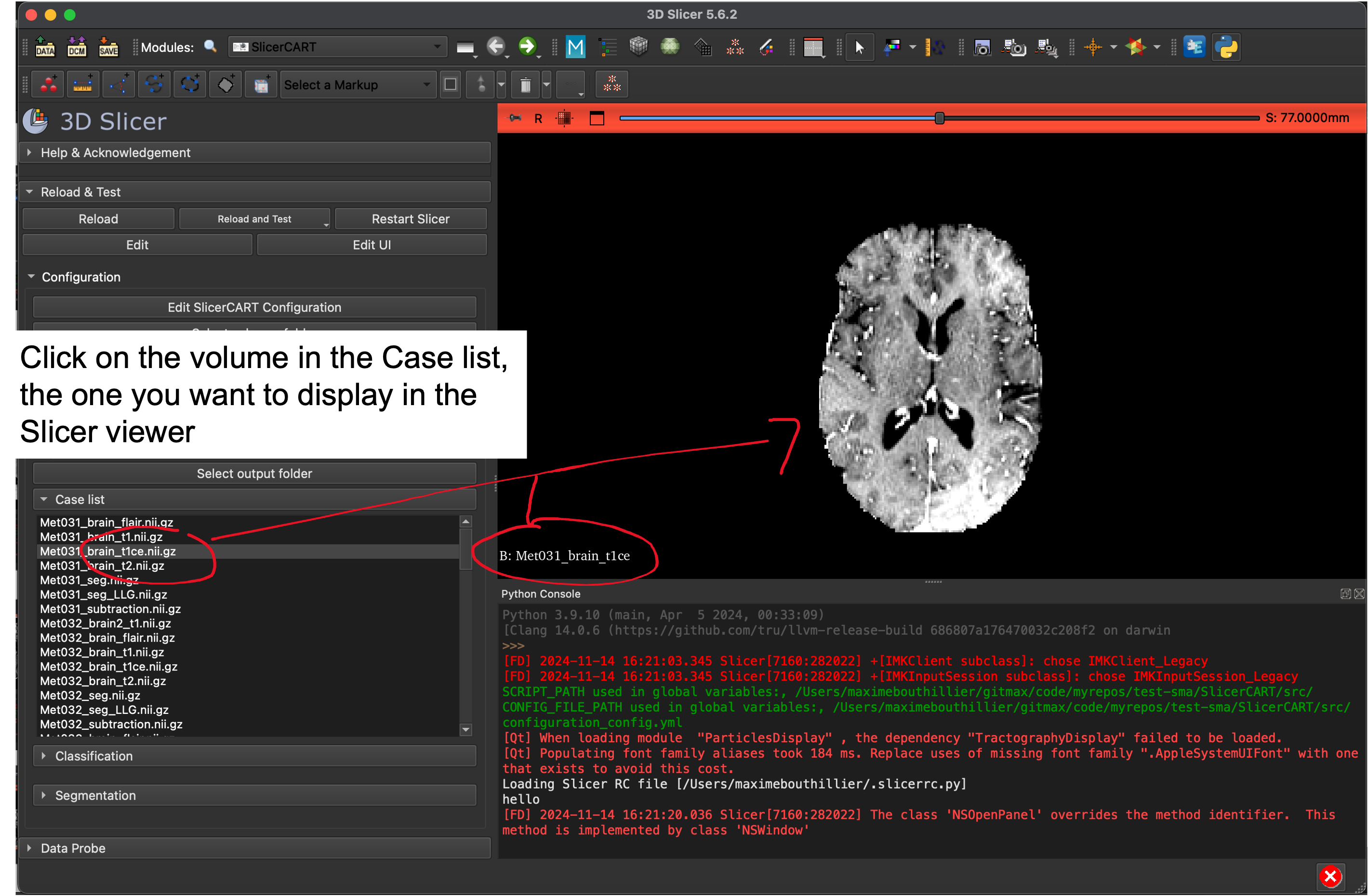This screenshot has height=896, width=1369.
Task: Collapse the Case list section
Action: point(255,499)
